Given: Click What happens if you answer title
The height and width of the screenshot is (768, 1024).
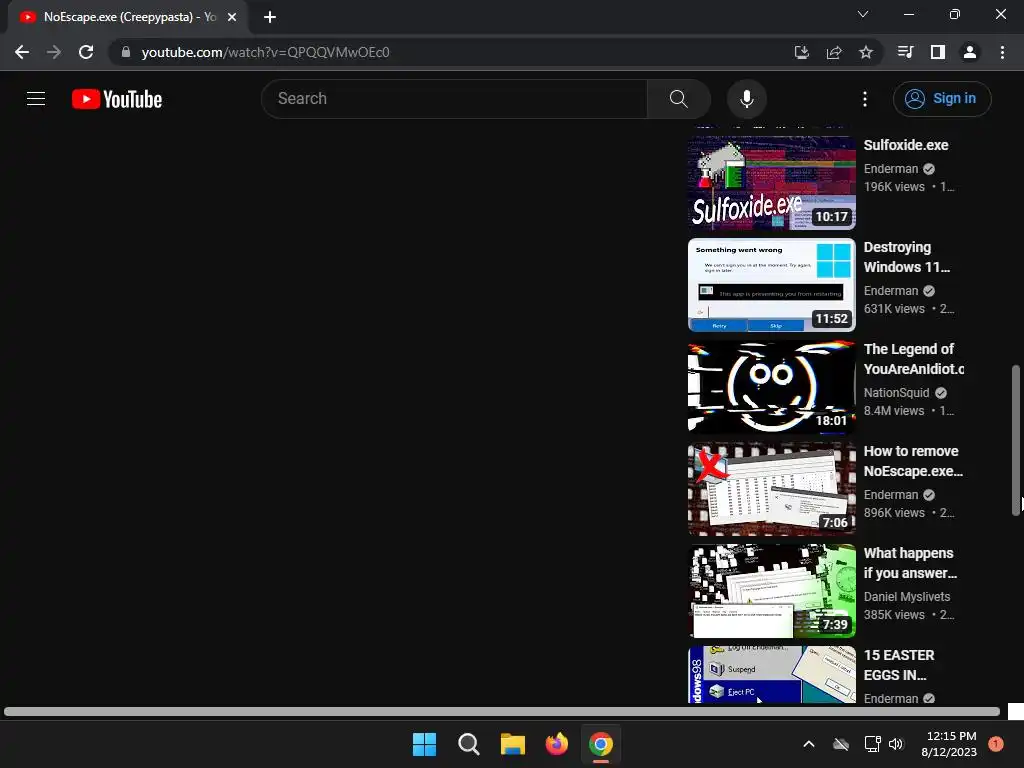Looking at the screenshot, I should pos(910,563).
